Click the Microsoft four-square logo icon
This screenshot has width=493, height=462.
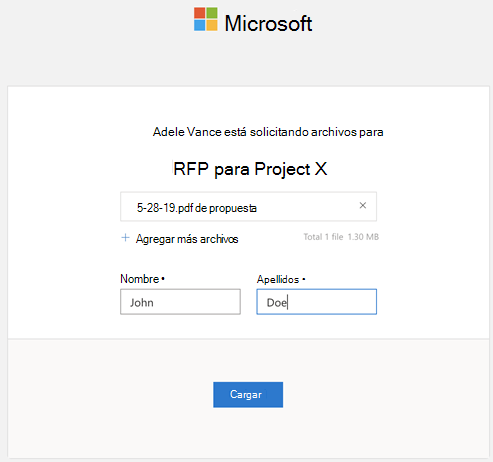point(206,19)
